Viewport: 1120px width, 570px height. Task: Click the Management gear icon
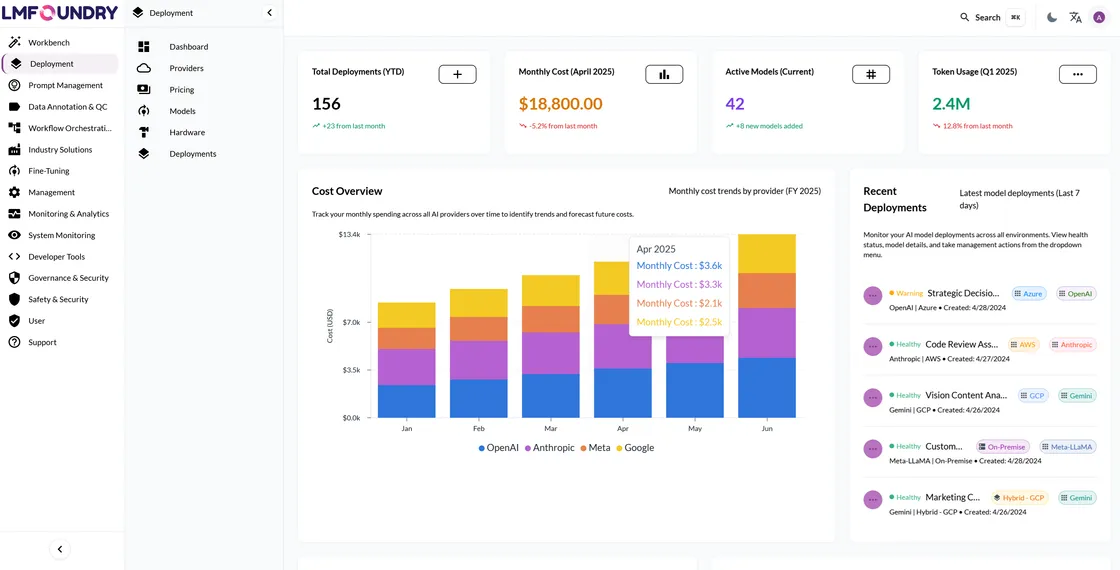coord(14,192)
